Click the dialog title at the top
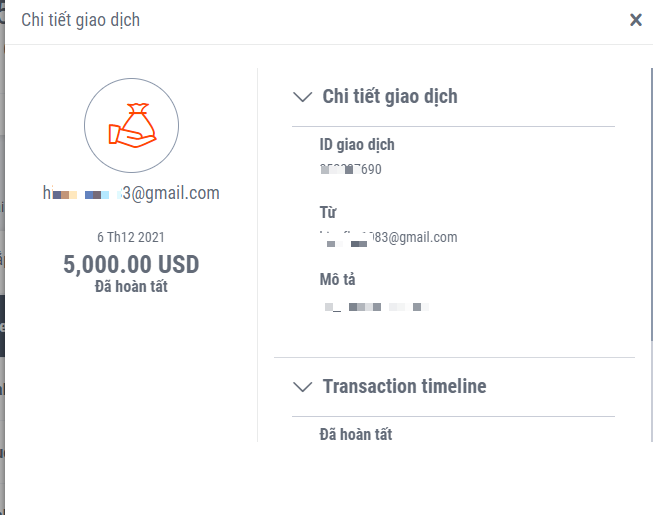This screenshot has width=653, height=515. point(81,20)
